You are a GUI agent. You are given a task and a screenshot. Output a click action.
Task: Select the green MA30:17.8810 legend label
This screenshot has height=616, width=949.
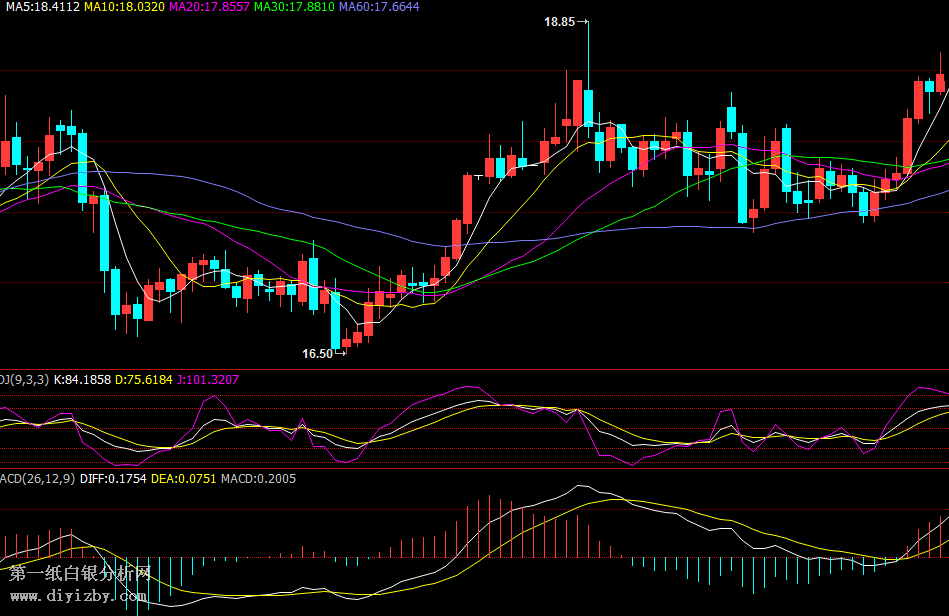point(294,7)
